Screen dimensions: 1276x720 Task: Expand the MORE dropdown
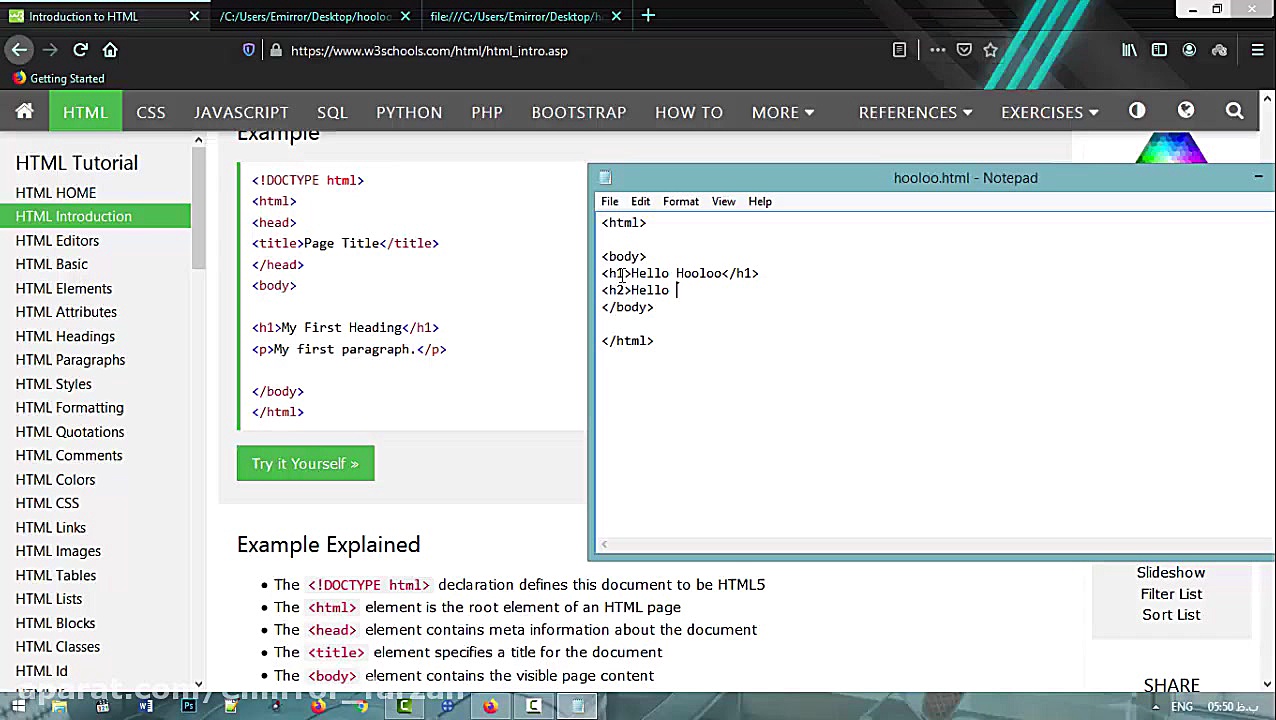point(782,112)
